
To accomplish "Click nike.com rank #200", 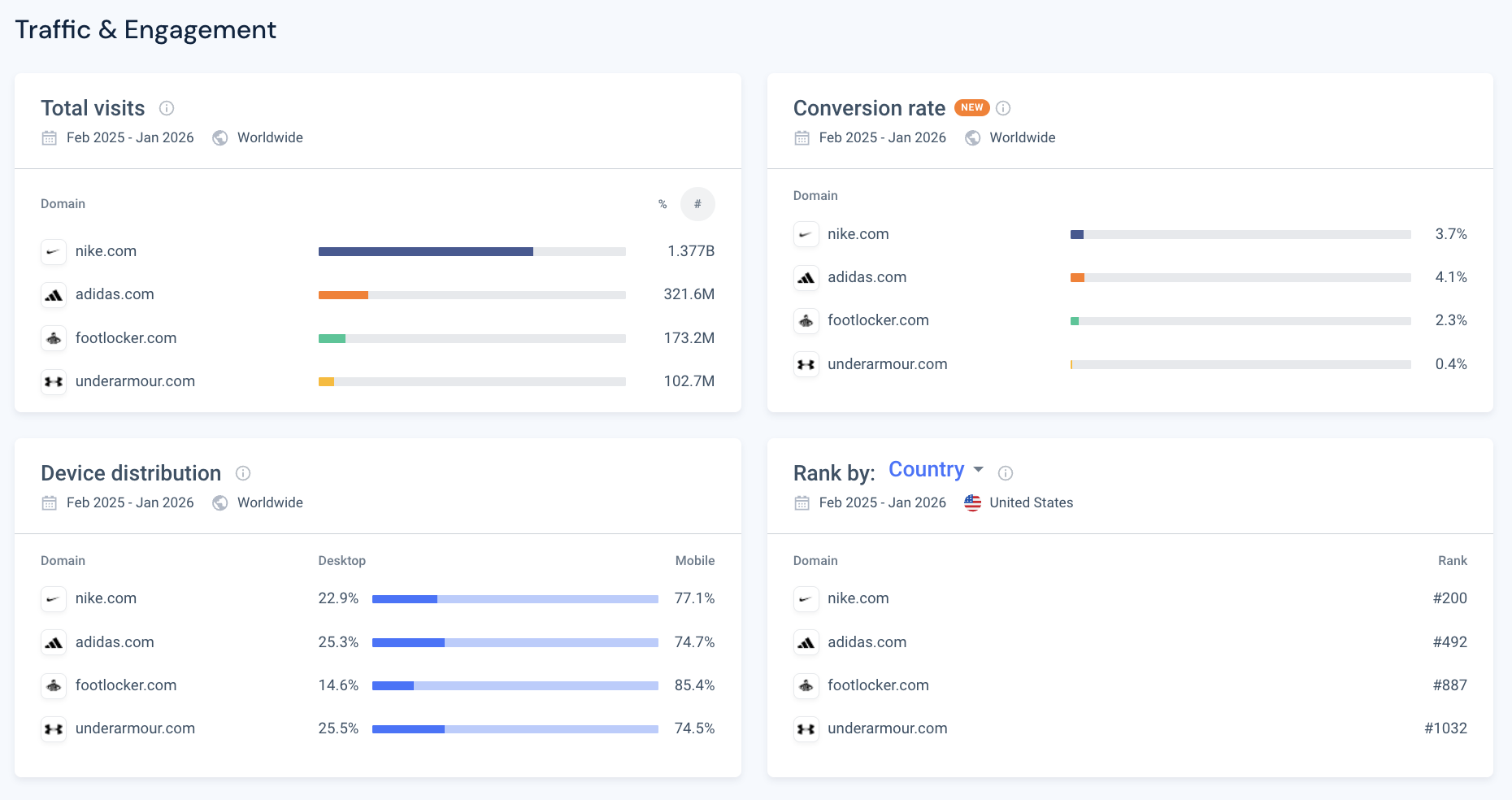I will (x=1450, y=598).
